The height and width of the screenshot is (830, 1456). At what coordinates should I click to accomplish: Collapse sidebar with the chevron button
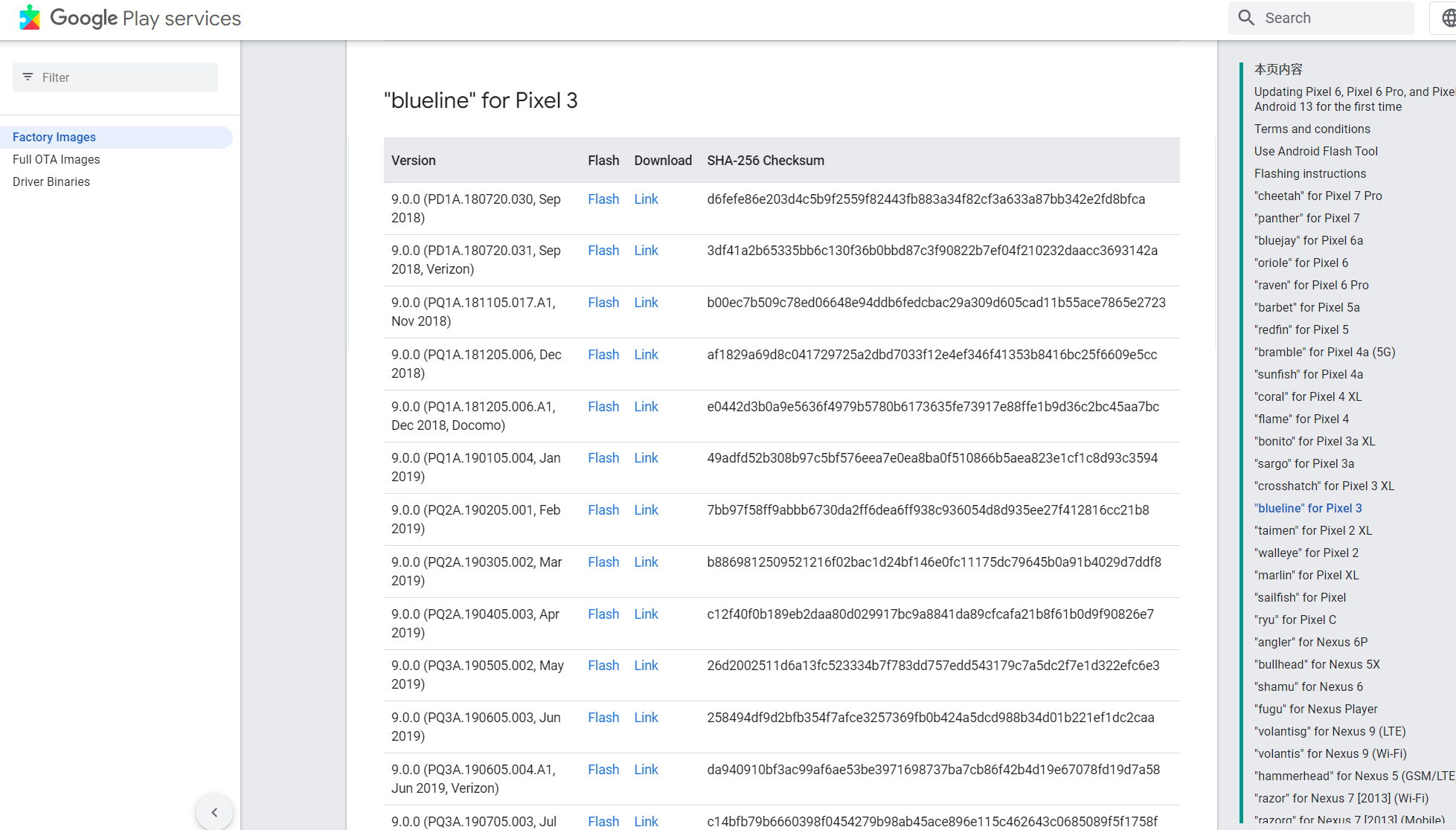pos(214,812)
